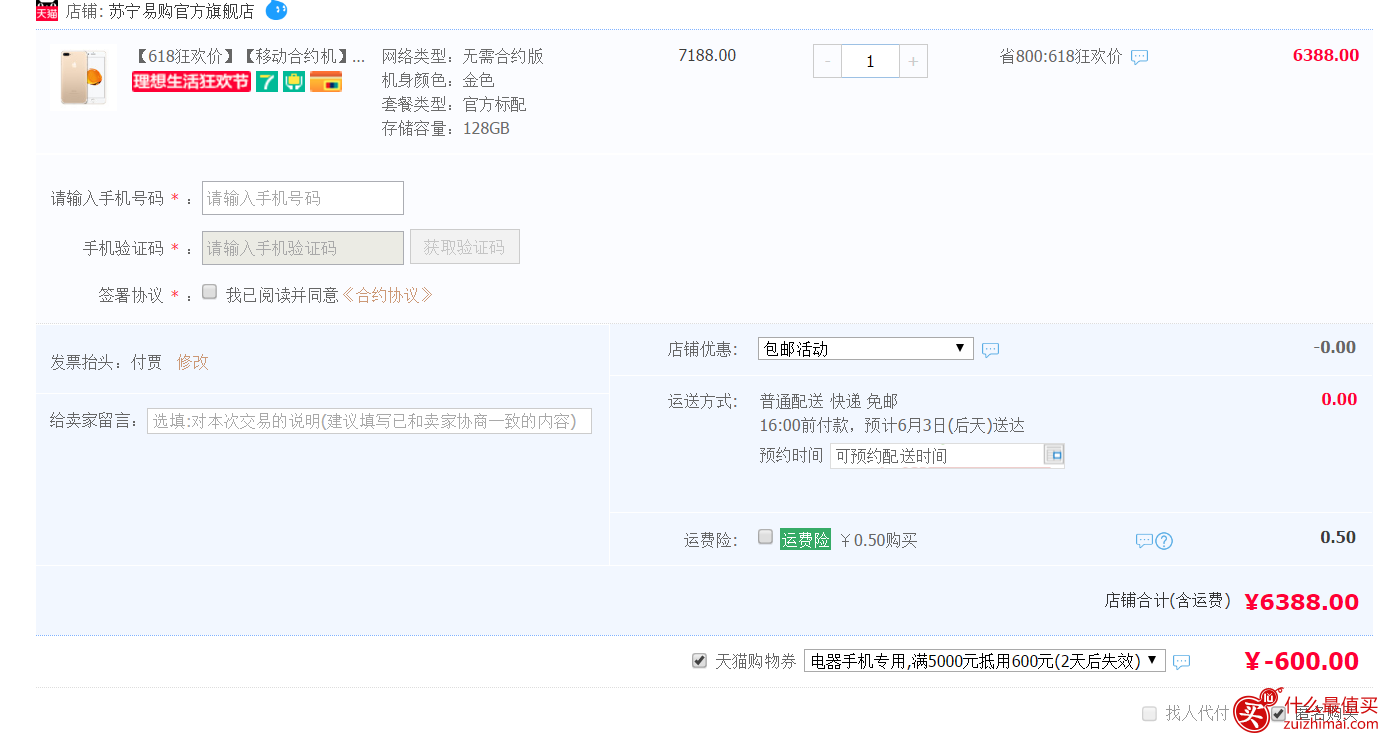The width and height of the screenshot is (1387, 738).
Task: Tick the 找人代付 checkbox
Action: (1150, 714)
